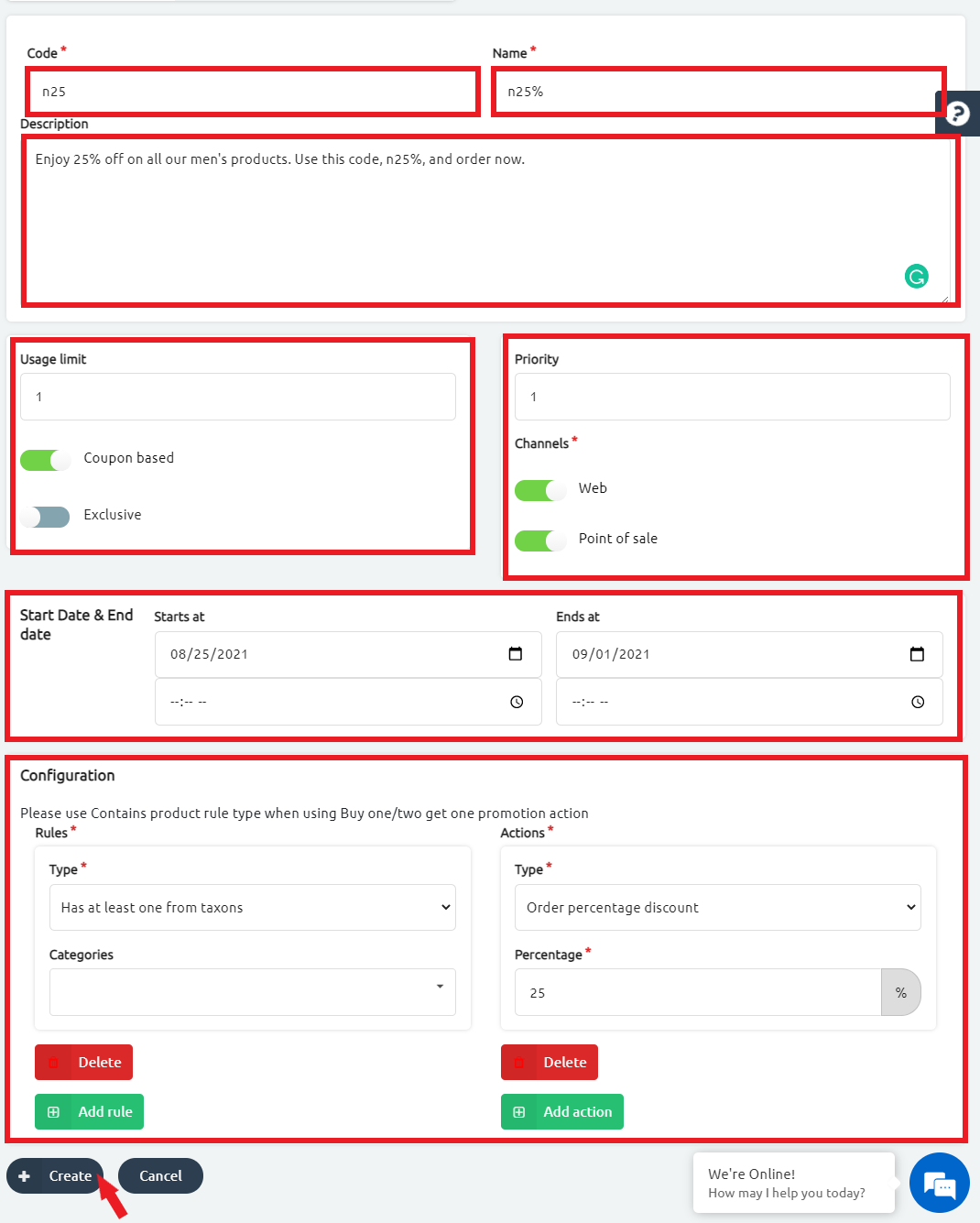This screenshot has height=1223, width=980.
Task: Delete the rule under Rules
Action: 84,1062
